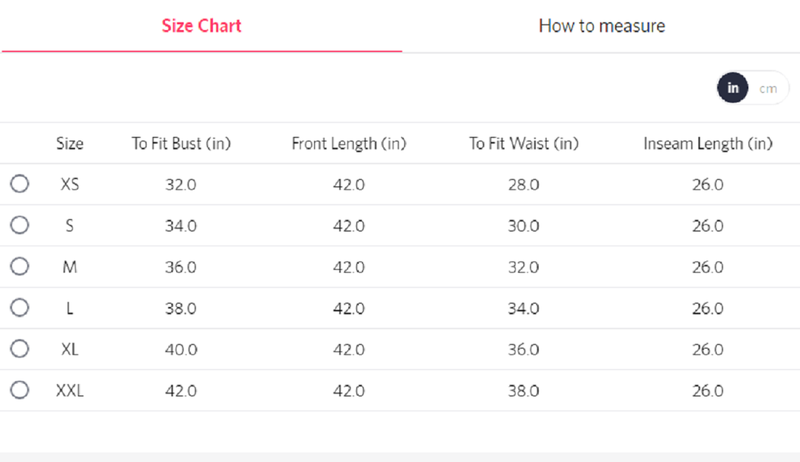Select the in unit toggle
This screenshot has width=800, height=462.
733,88
